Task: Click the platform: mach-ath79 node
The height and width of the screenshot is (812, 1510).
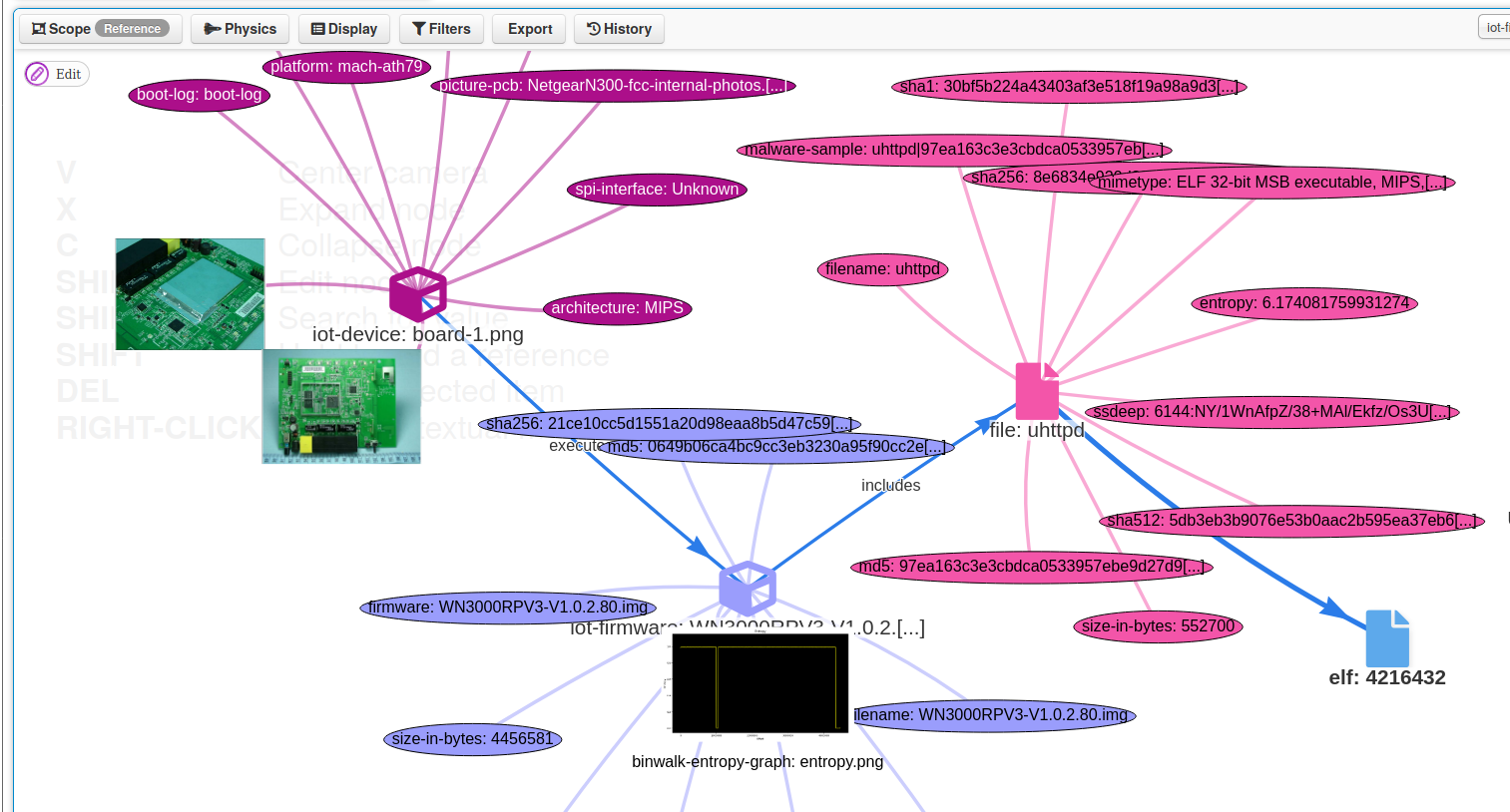Action: pos(346,67)
